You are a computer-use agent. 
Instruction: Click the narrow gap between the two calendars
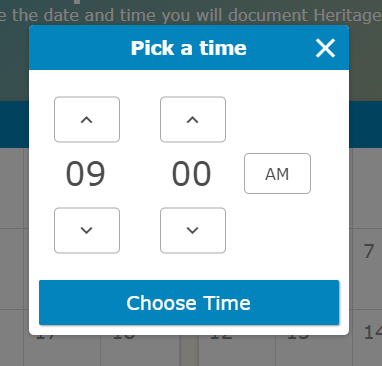coord(189,350)
